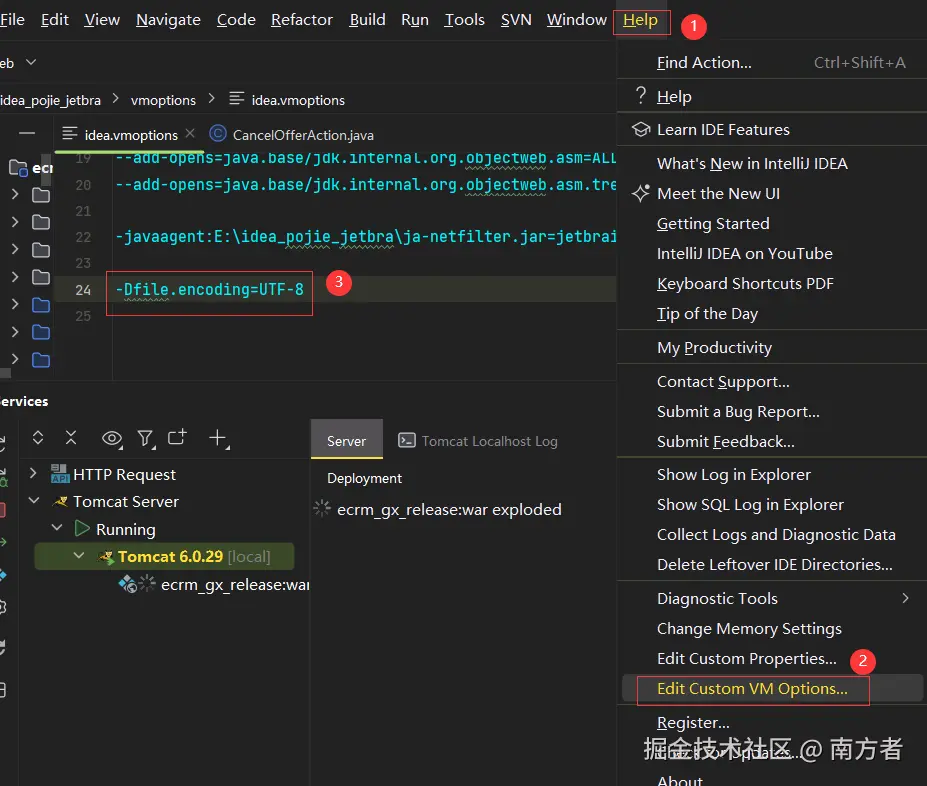Viewport: 927px width, 786px height.
Task: Select Tomcat 6.0.29 [local] service
Action: (x=164, y=556)
